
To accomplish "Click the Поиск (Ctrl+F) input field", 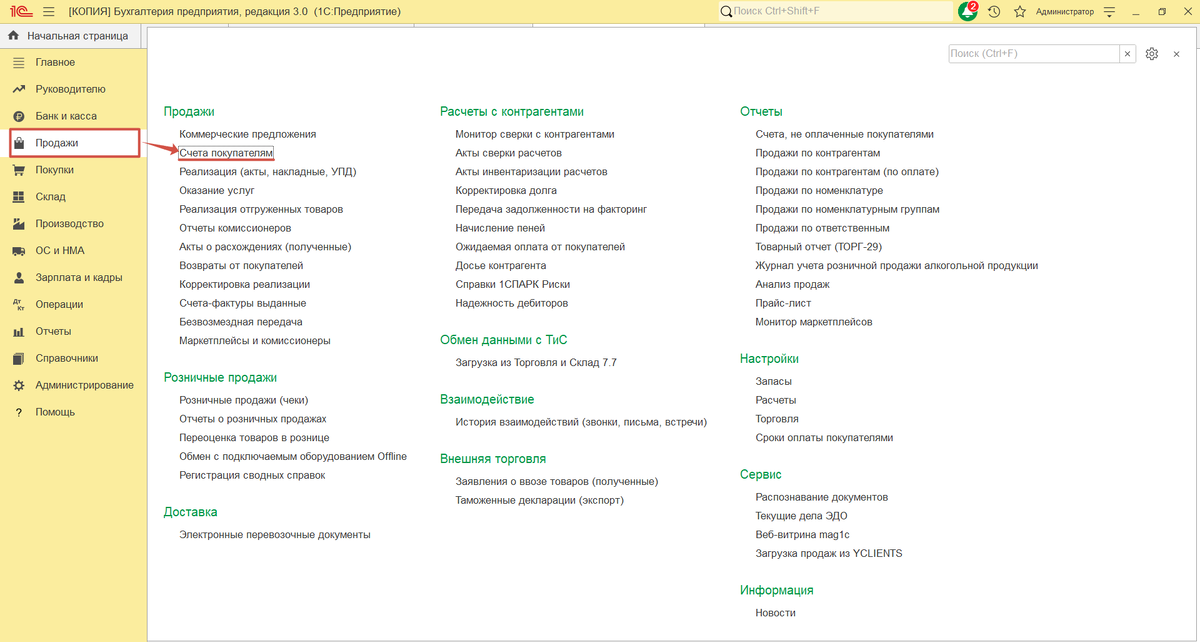I will pyautogui.click(x=1034, y=54).
